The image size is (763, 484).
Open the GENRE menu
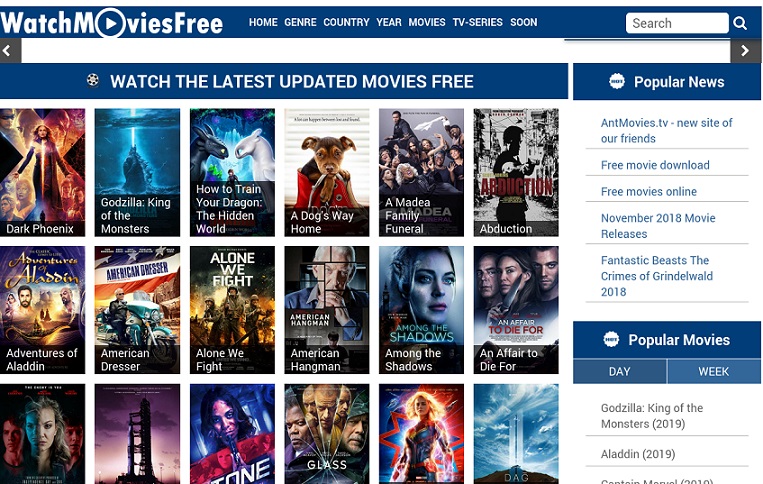(x=300, y=22)
